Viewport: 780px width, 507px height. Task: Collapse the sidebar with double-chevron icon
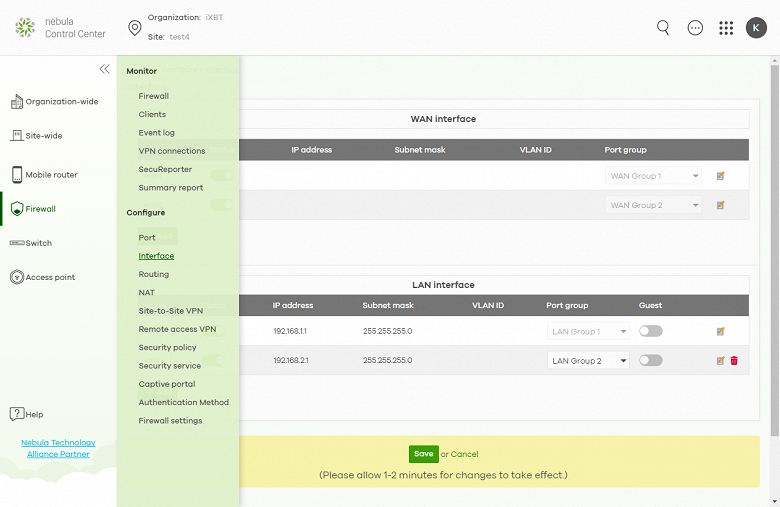(104, 69)
